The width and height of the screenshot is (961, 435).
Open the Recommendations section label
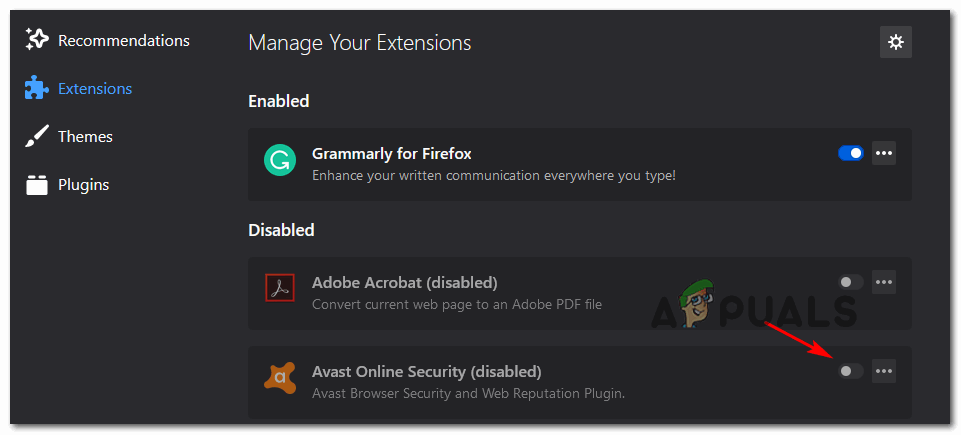pyautogui.click(x=123, y=41)
